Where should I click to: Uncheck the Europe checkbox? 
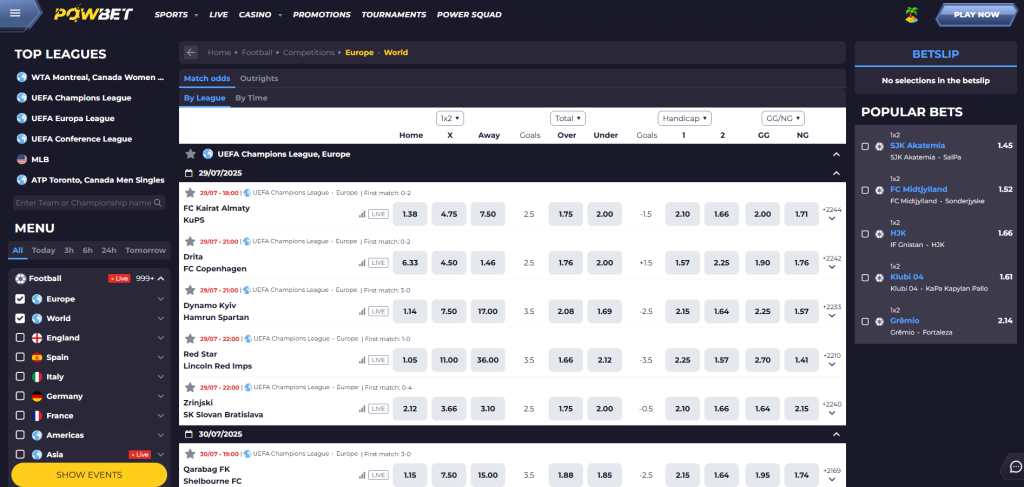(20, 299)
